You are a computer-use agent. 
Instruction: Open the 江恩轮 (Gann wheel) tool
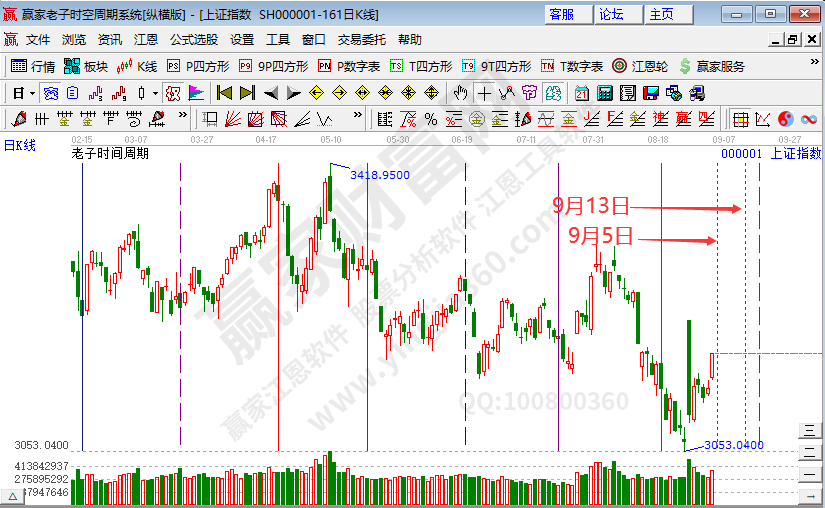click(641, 66)
